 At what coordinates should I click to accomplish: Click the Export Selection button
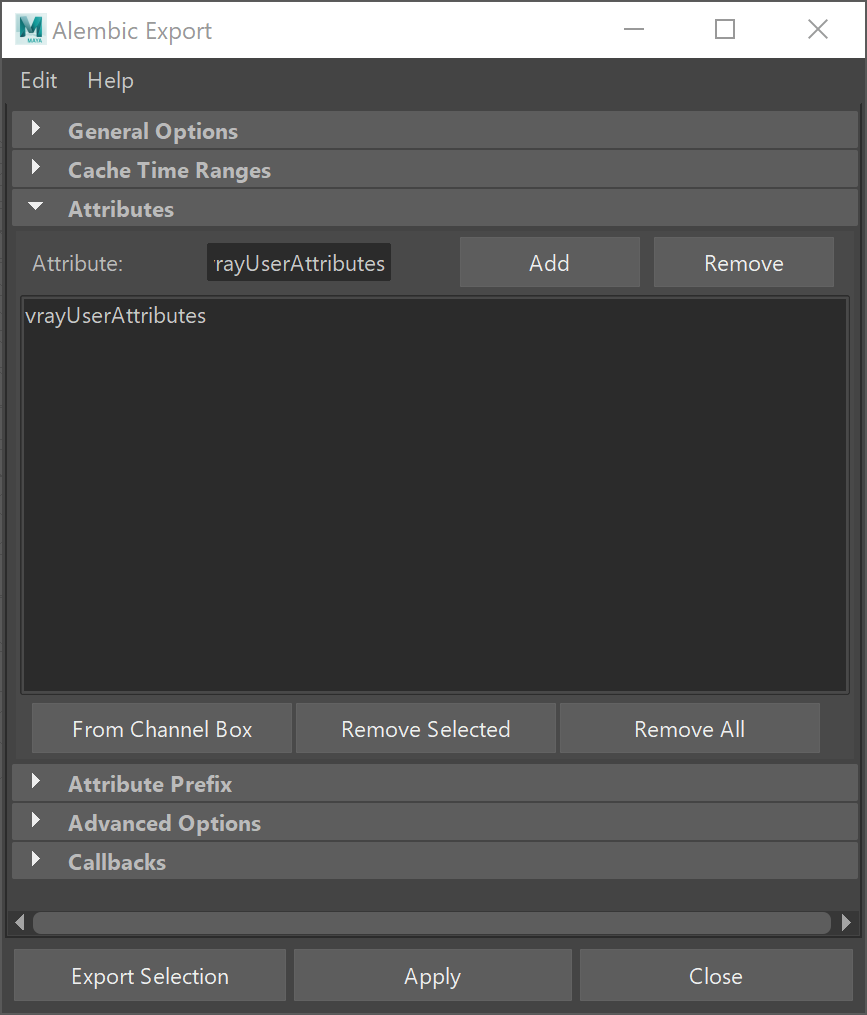pos(150,976)
